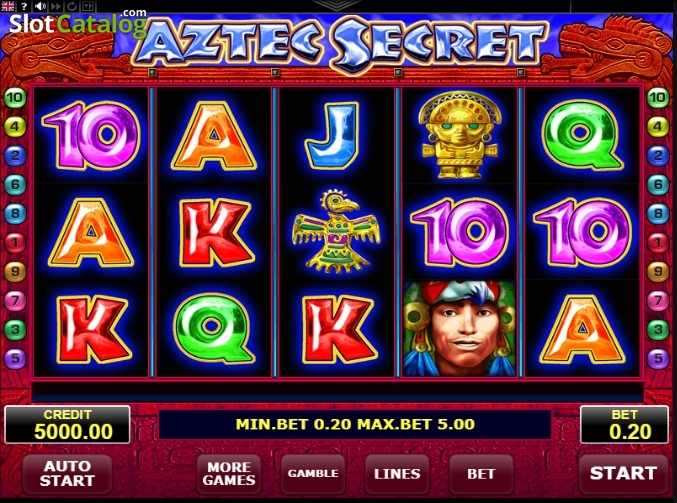This screenshot has width=677, height=503.
Task: Click the GAMBLE button
Action: 313,474
